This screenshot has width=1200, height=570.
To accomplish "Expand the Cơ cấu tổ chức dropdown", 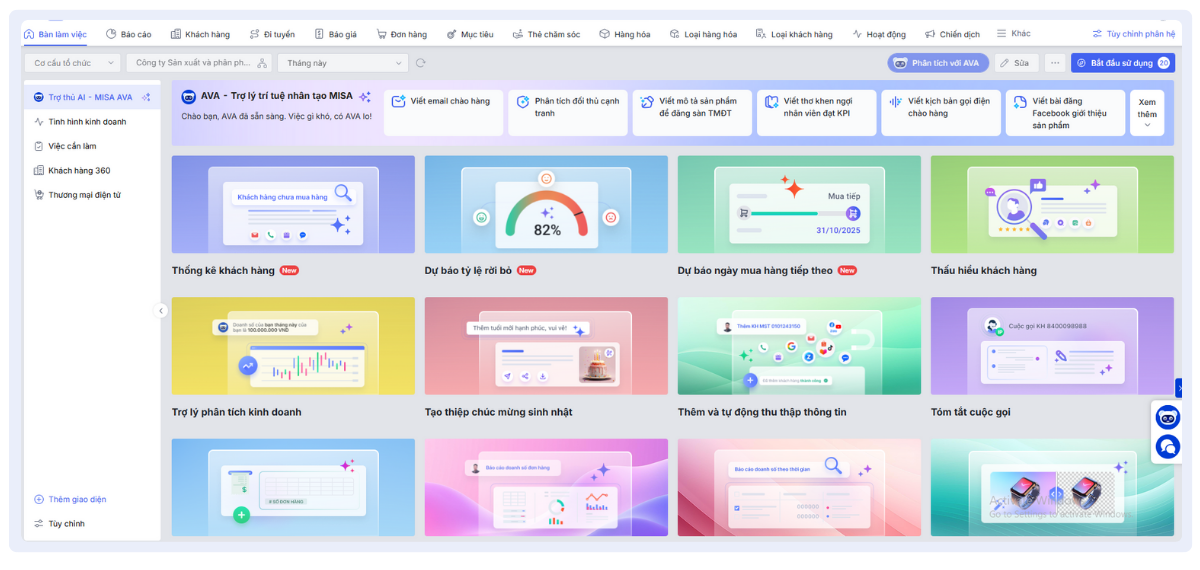I will point(72,63).
